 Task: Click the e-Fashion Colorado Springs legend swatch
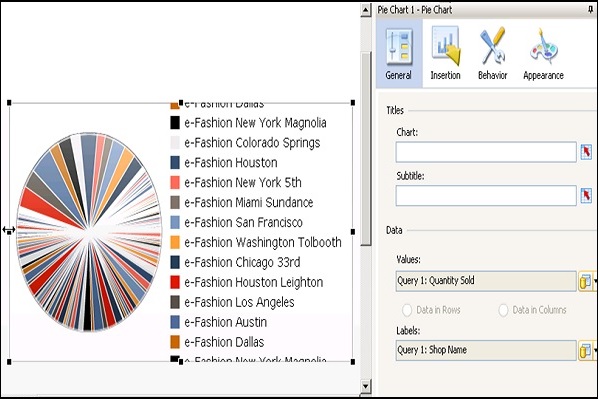[175, 143]
